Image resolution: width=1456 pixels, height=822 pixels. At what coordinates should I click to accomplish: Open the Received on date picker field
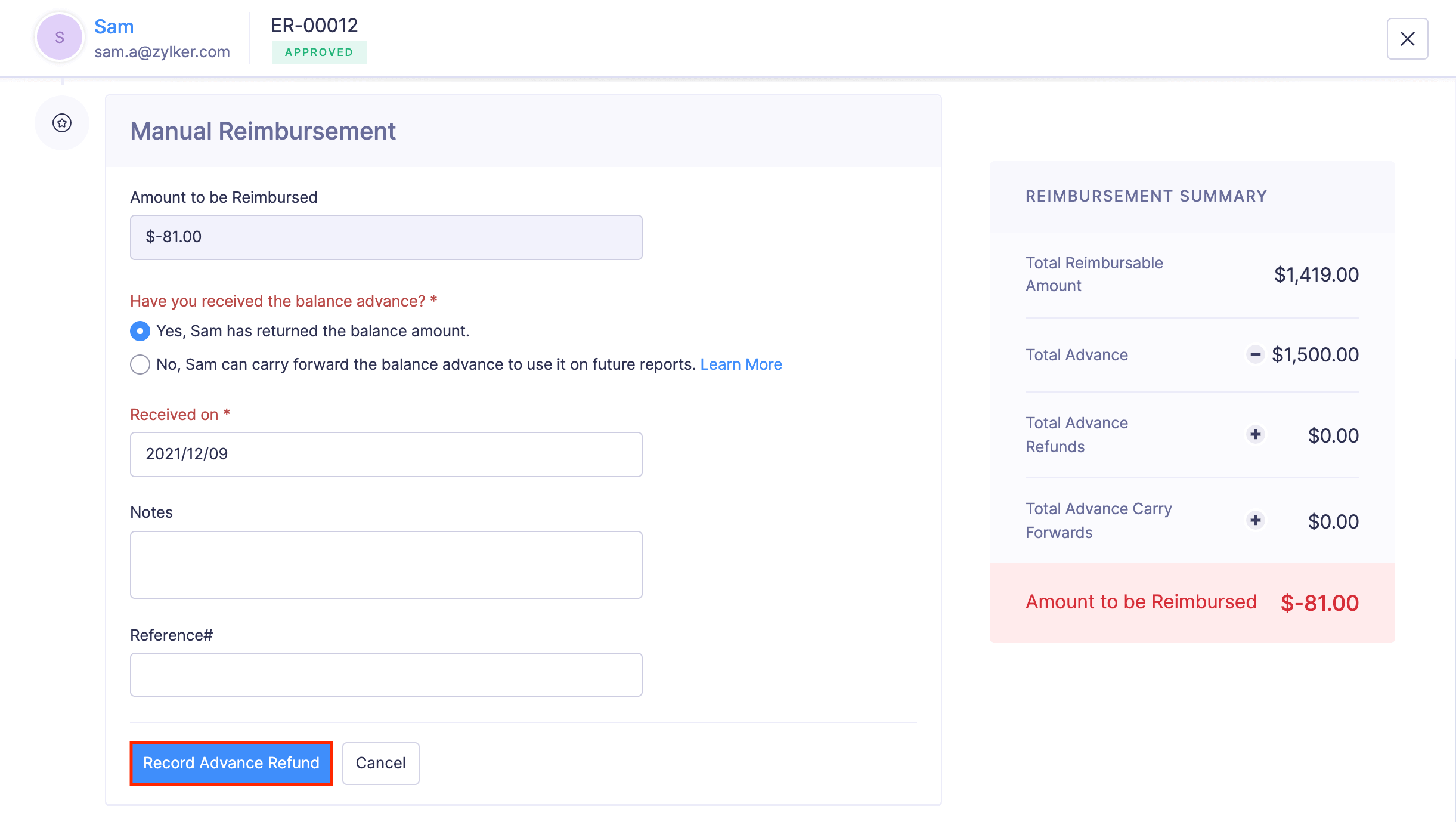coord(385,454)
